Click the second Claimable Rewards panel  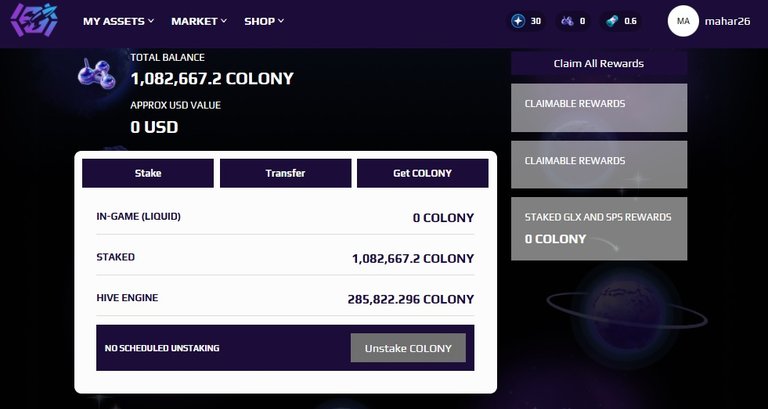pyautogui.click(x=599, y=165)
